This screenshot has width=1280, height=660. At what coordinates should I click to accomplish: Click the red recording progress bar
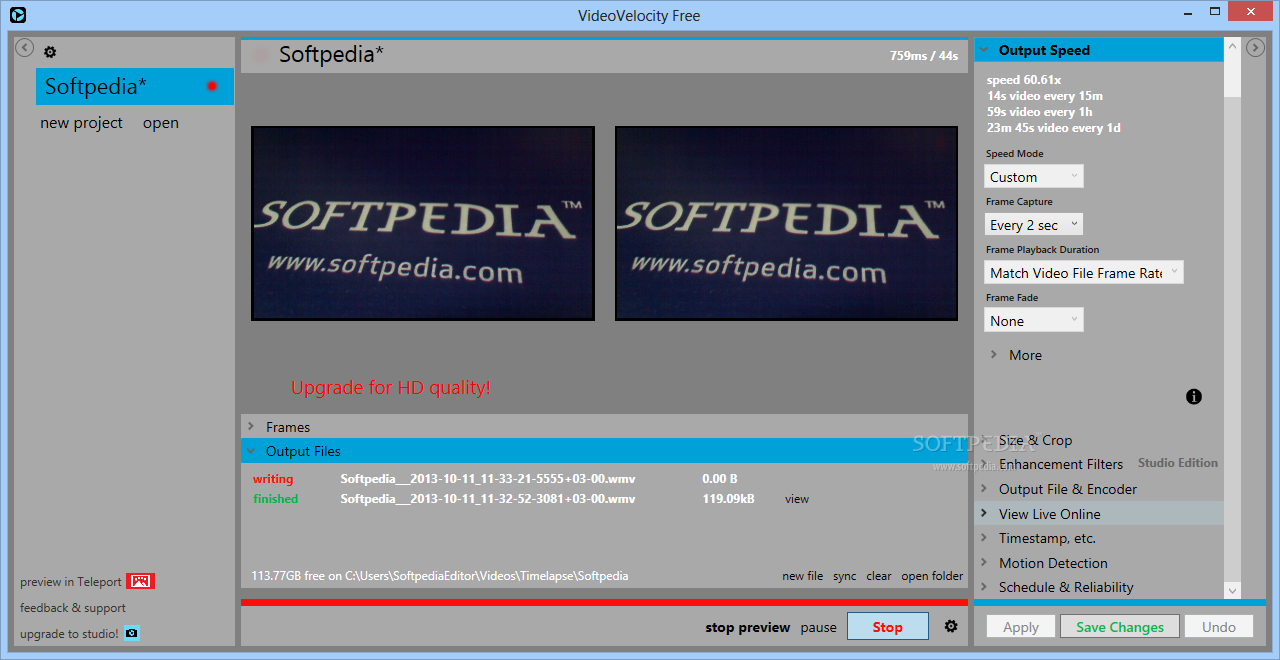(604, 603)
